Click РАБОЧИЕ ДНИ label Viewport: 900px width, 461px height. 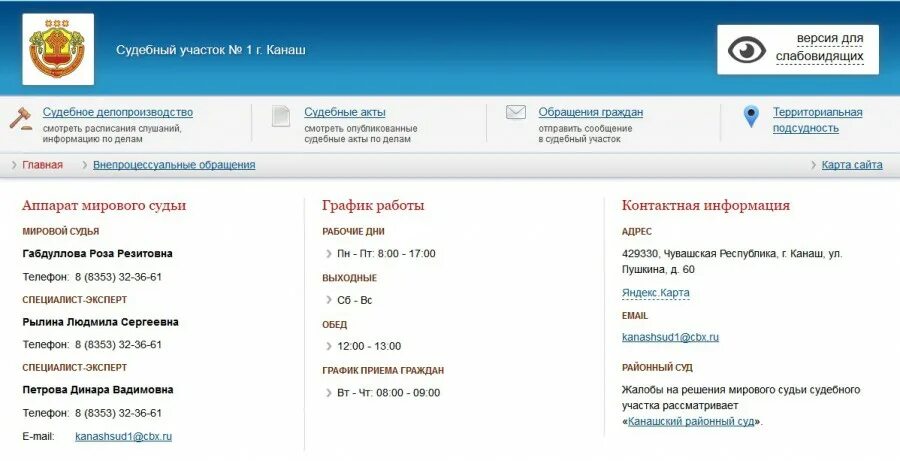pyautogui.click(x=354, y=231)
